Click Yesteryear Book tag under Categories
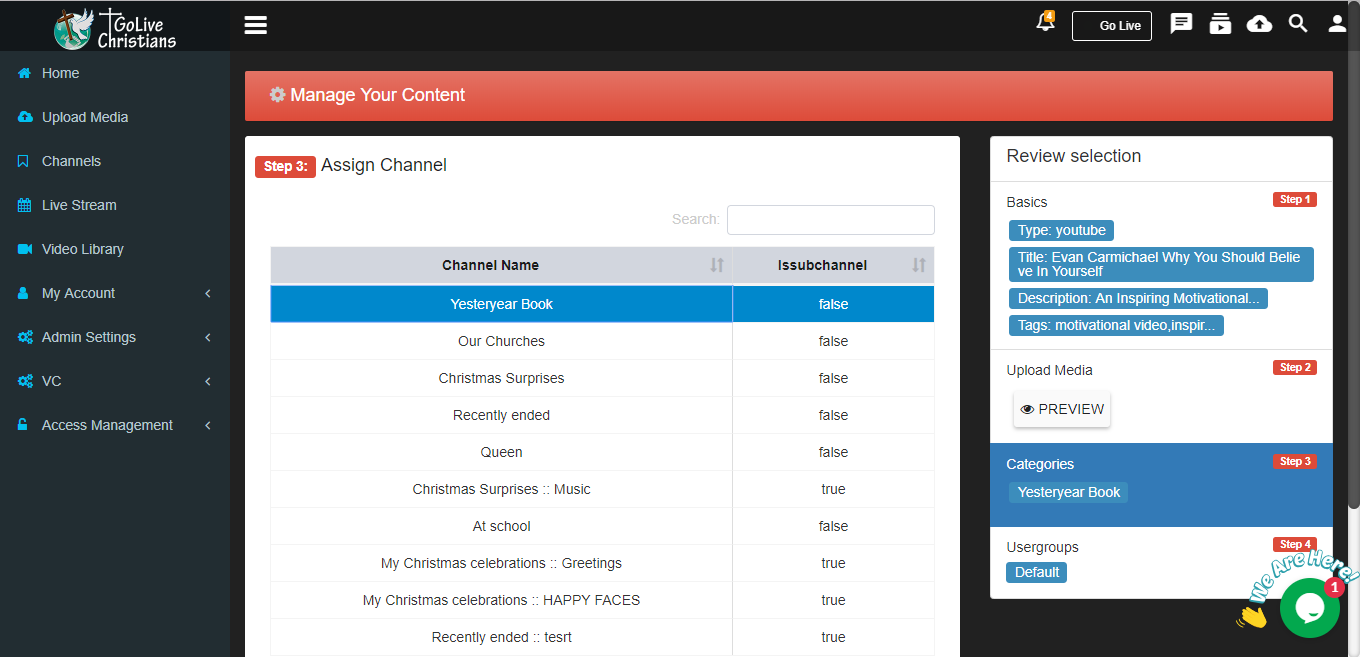Screen dimensions: 1360x657 pos(1068,492)
